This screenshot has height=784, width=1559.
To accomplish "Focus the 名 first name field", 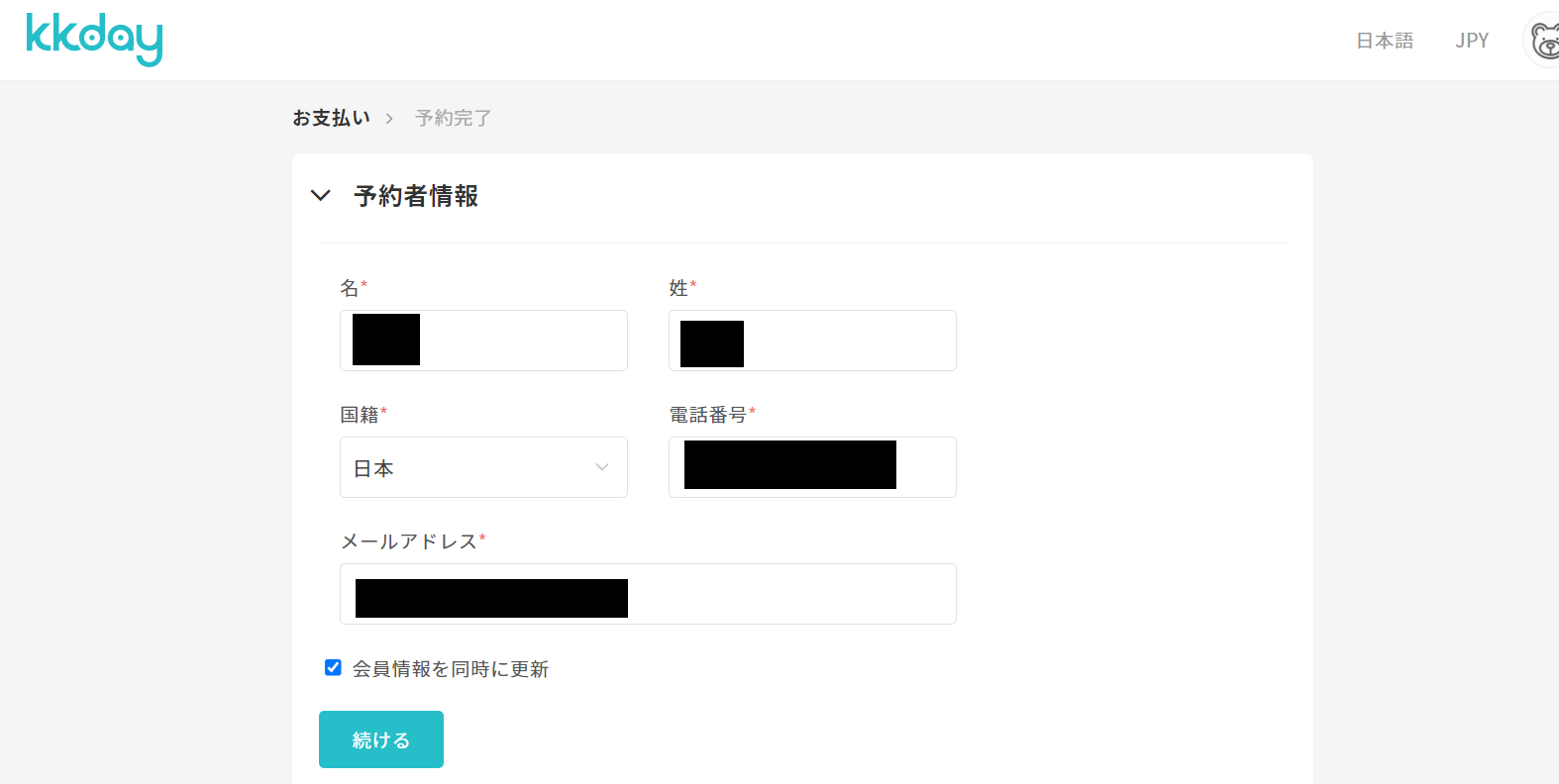I will (x=483, y=341).
